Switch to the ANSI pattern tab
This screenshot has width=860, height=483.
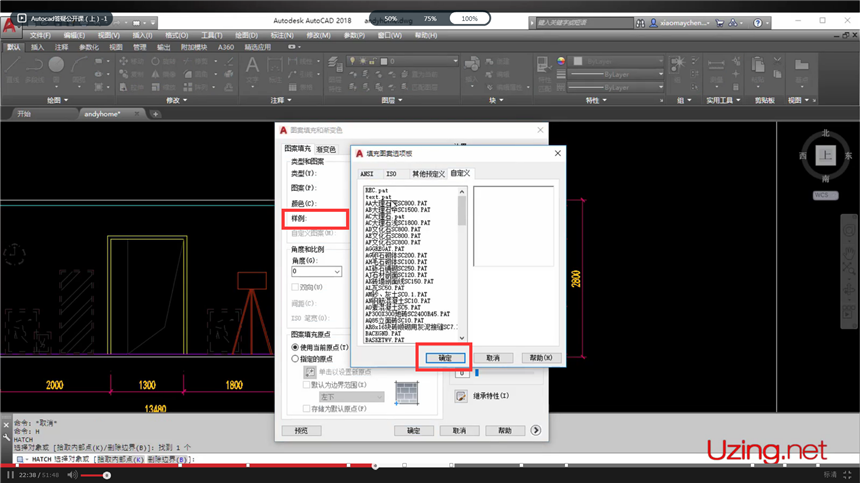point(367,174)
